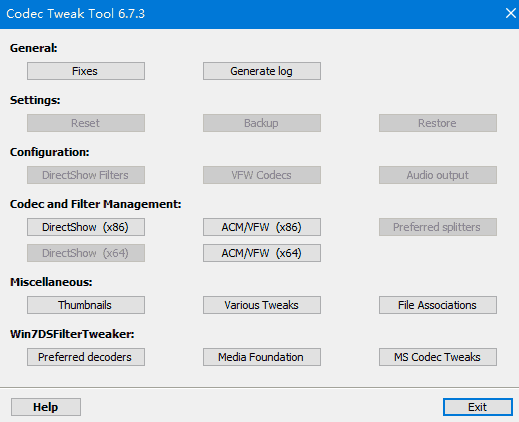Screen dimensions: 519x422
Task: Click the Settings: section heading
Action: [x=35, y=100]
